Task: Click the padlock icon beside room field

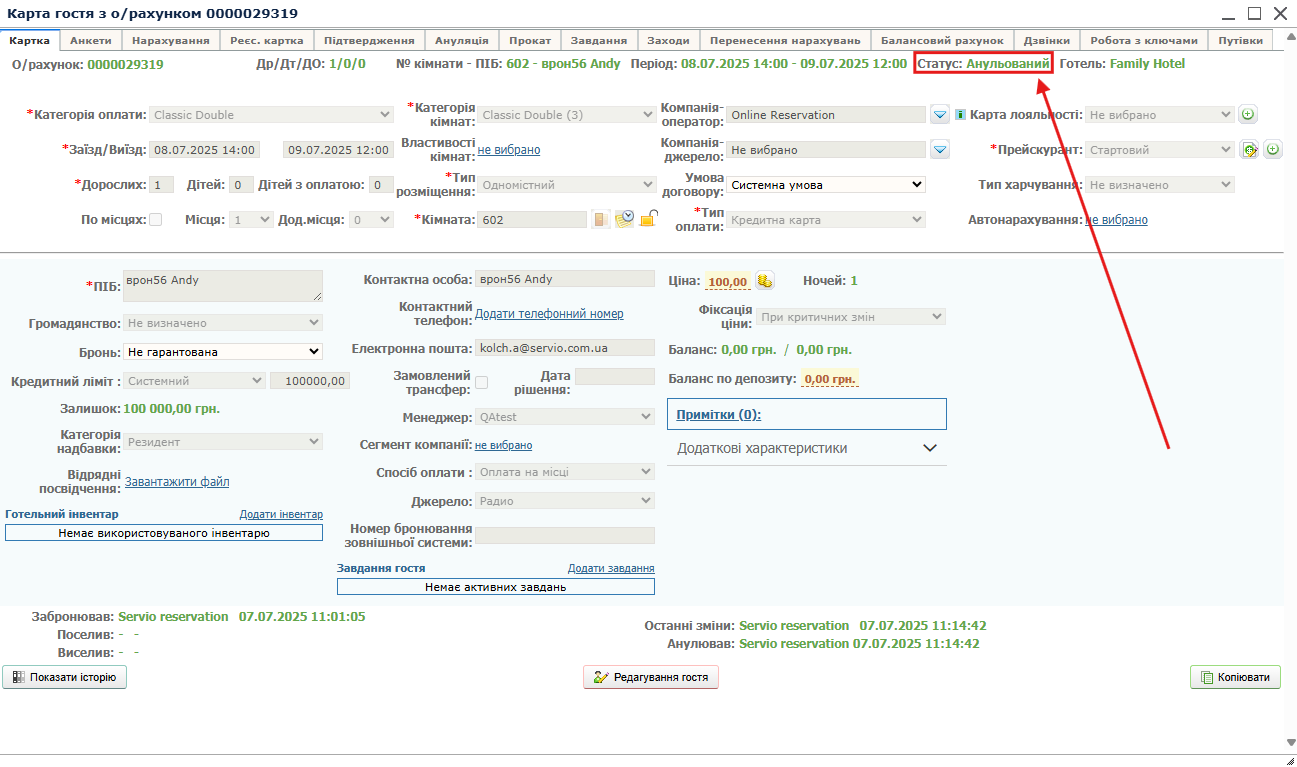Action: pyautogui.click(x=648, y=219)
